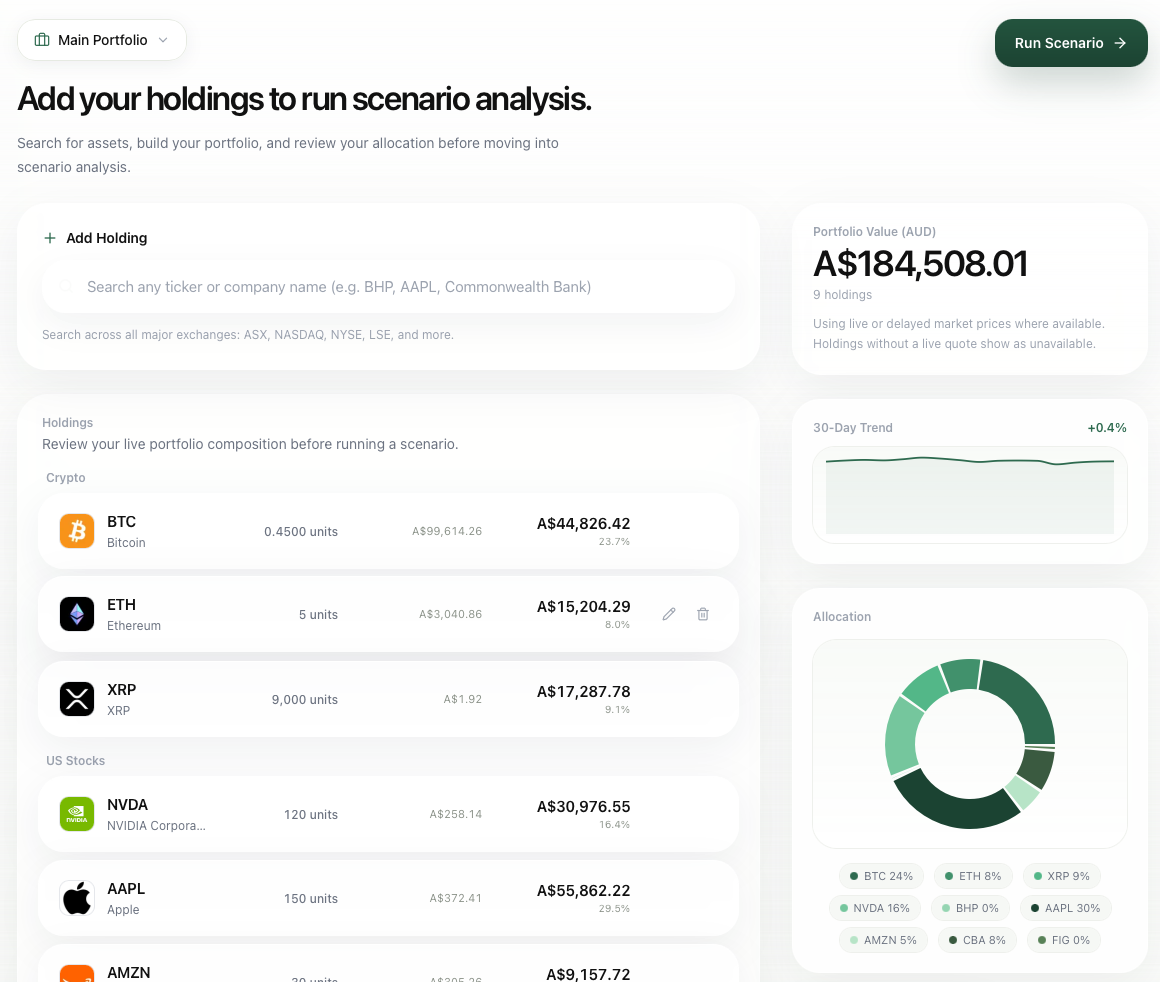The width and height of the screenshot is (1160, 982).
Task: Delete the ETH holding with trash icon
Action: [x=703, y=614]
